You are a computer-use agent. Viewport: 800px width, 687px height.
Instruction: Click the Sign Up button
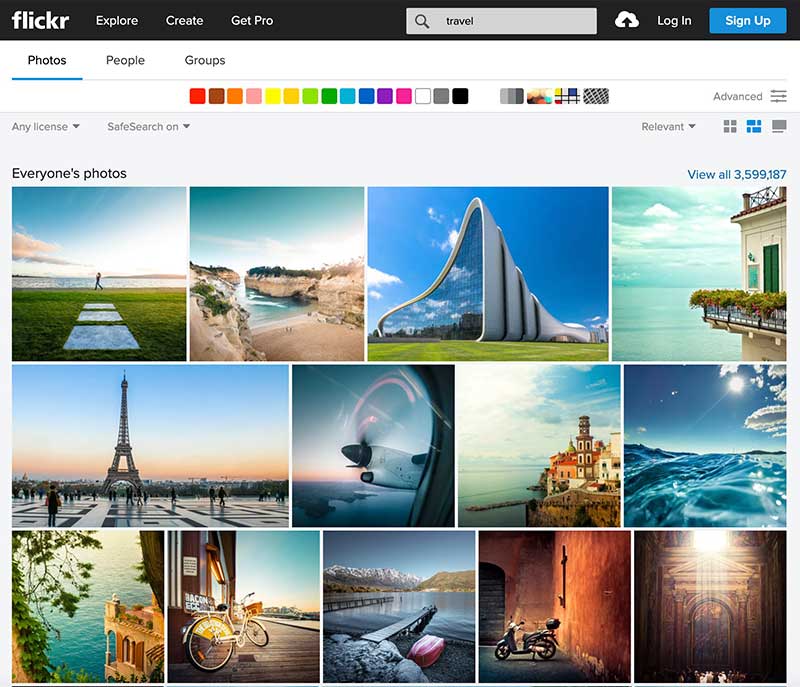click(x=747, y=20)
